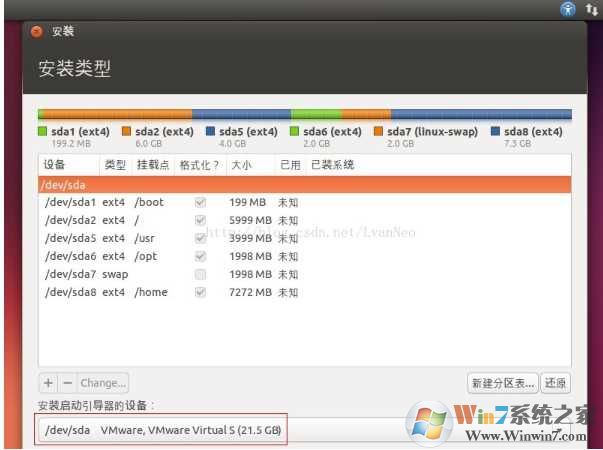Click the 199 MB size value
This screenshot has width=603, height=450.
(247, 202)
